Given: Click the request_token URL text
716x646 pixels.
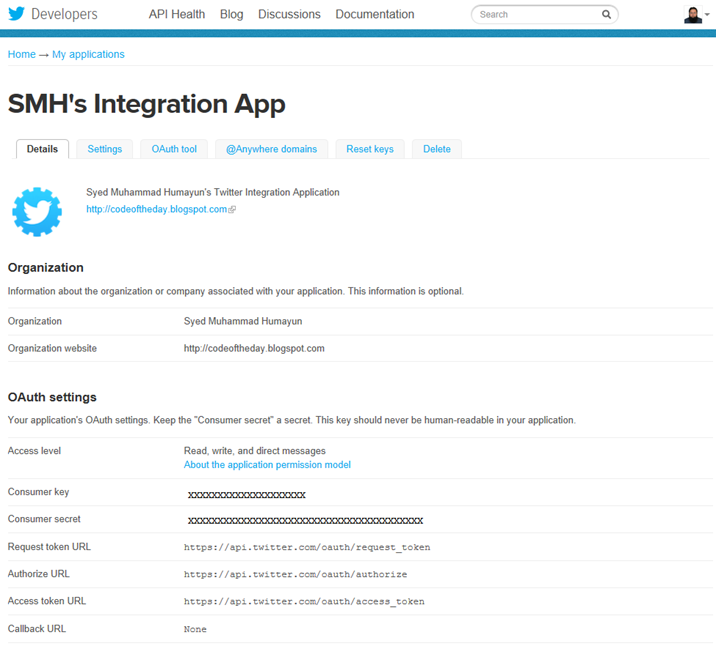Looking at the screenshot, I should pos(307,547).
